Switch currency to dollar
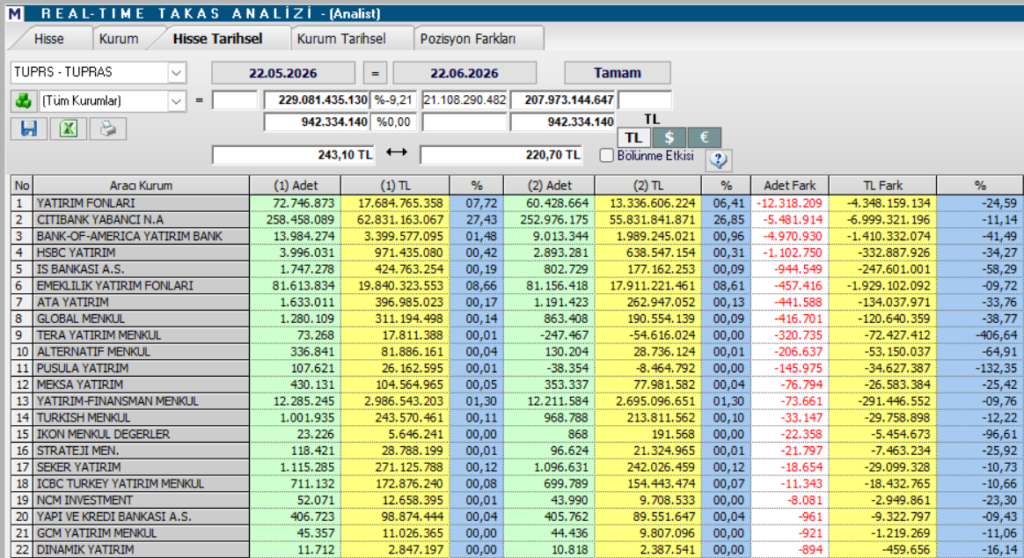The width and height of the screenshot is (1024, 558). pyautogui.click(x=669, y=138)
